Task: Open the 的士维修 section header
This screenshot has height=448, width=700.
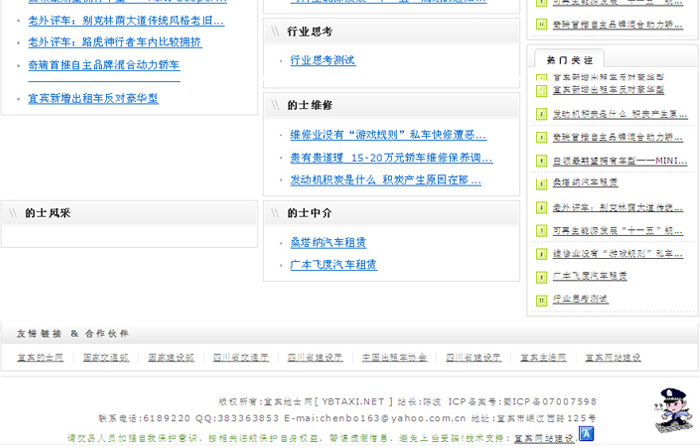Action: 310,105
